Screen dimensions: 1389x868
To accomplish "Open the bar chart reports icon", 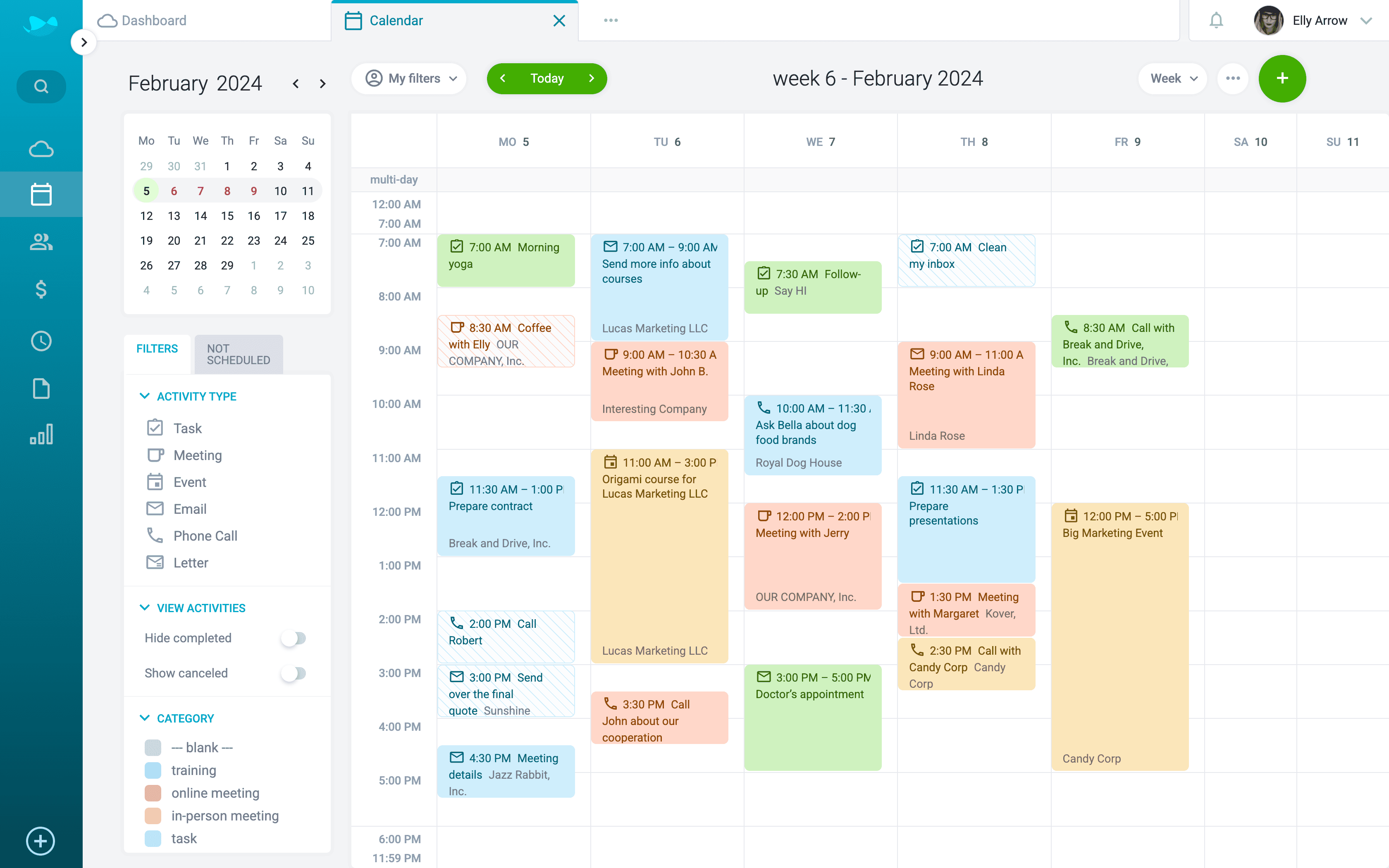I will (x=41, y=434).
